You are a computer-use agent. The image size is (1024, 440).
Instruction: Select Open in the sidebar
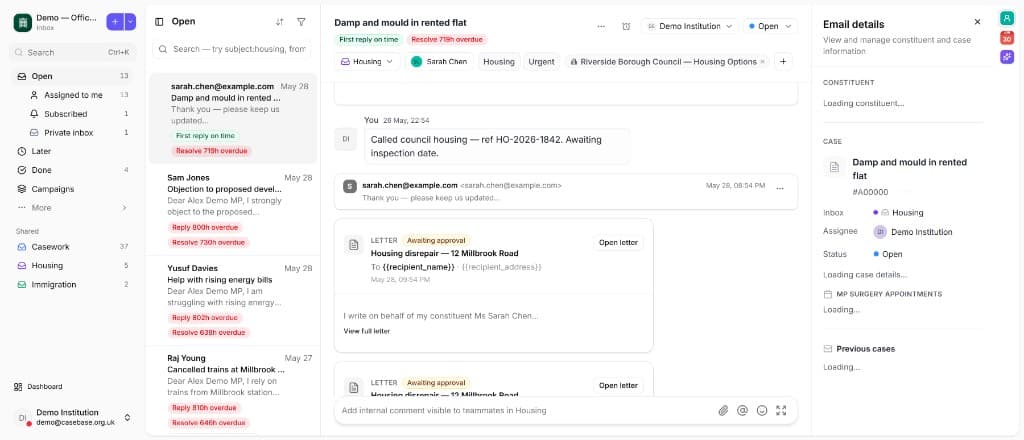coord(72,76)
